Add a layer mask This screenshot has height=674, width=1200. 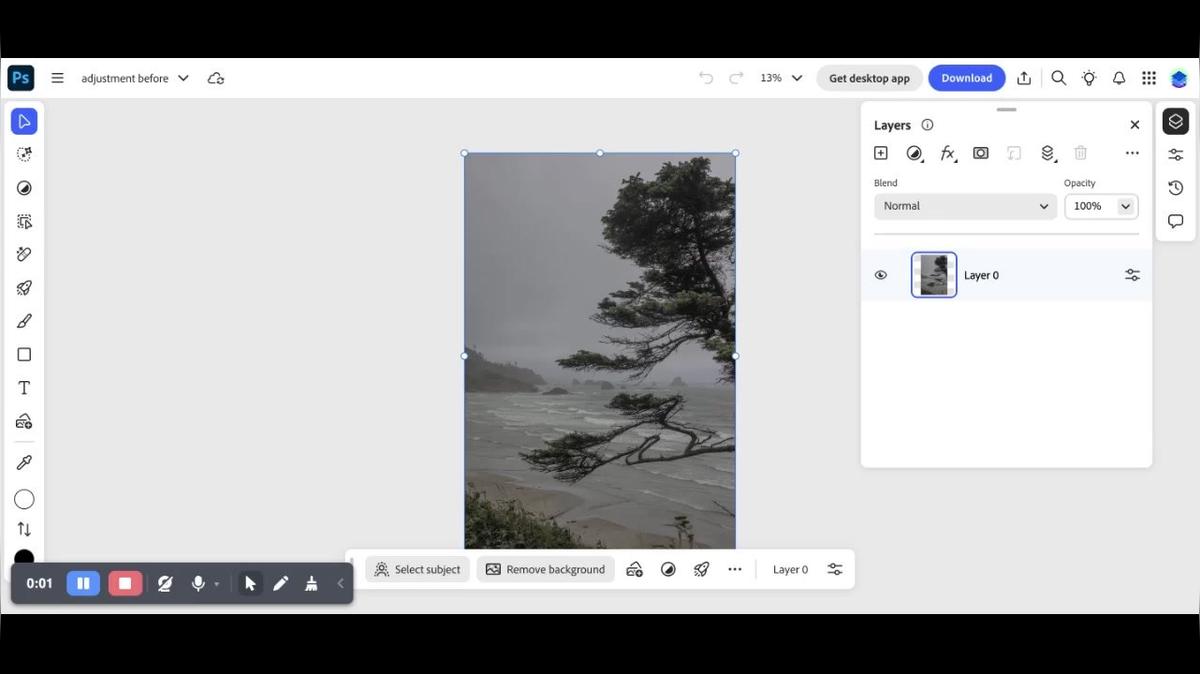981,153
